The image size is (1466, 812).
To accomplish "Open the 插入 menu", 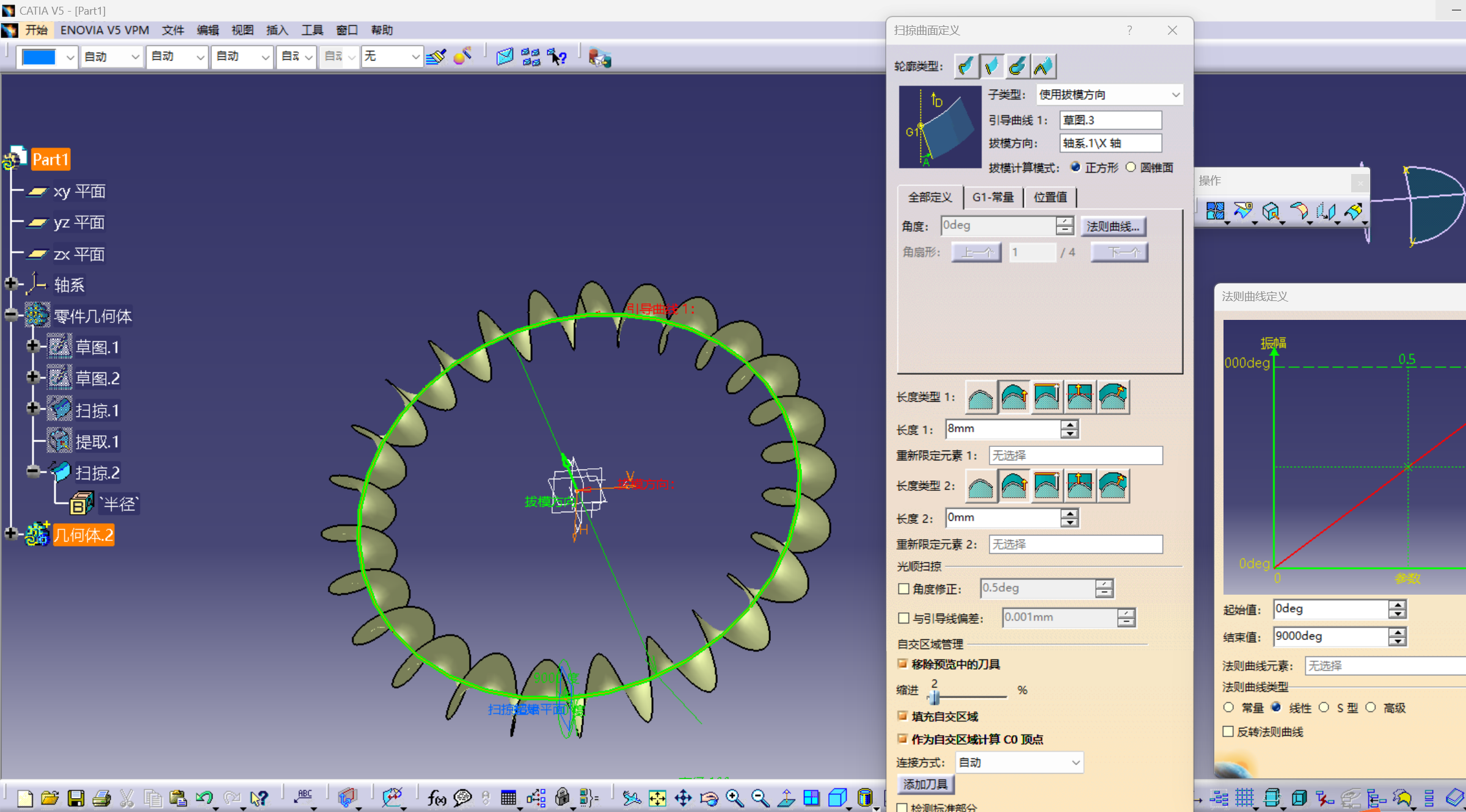I will pyautogui.click(x=276, y=30).
